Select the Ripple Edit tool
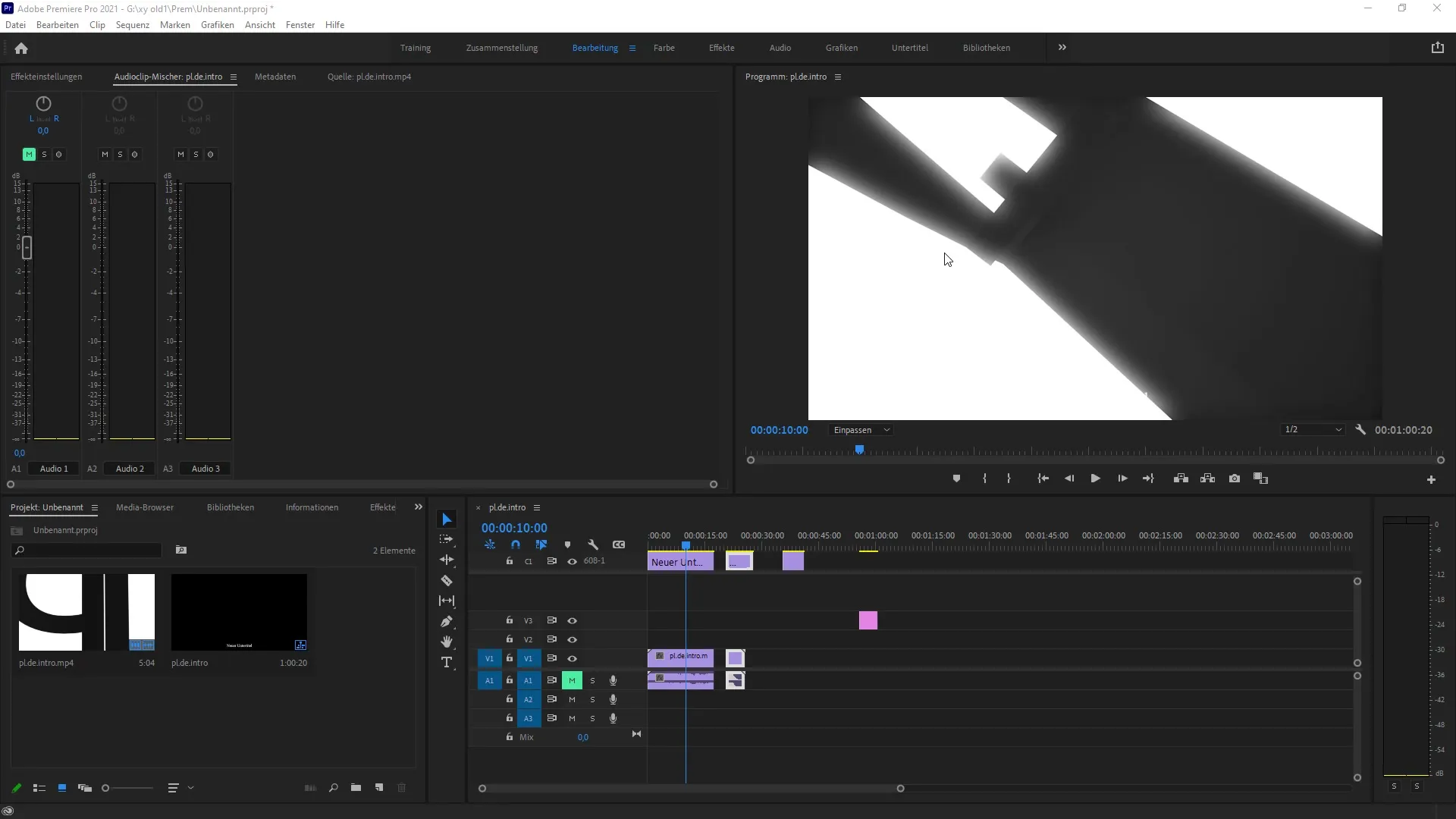The width and height of the screenshot is (1456, 819). point(447,560)
